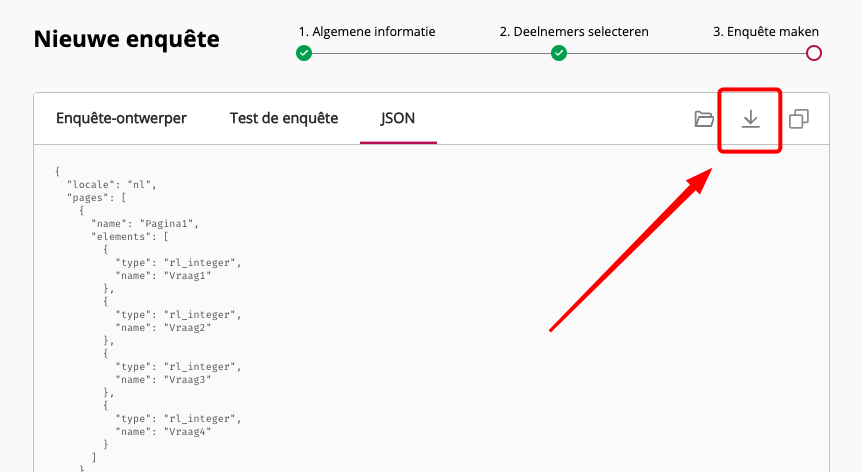
Task: Click the "name": "Vraag3" line
Action: 163,380
